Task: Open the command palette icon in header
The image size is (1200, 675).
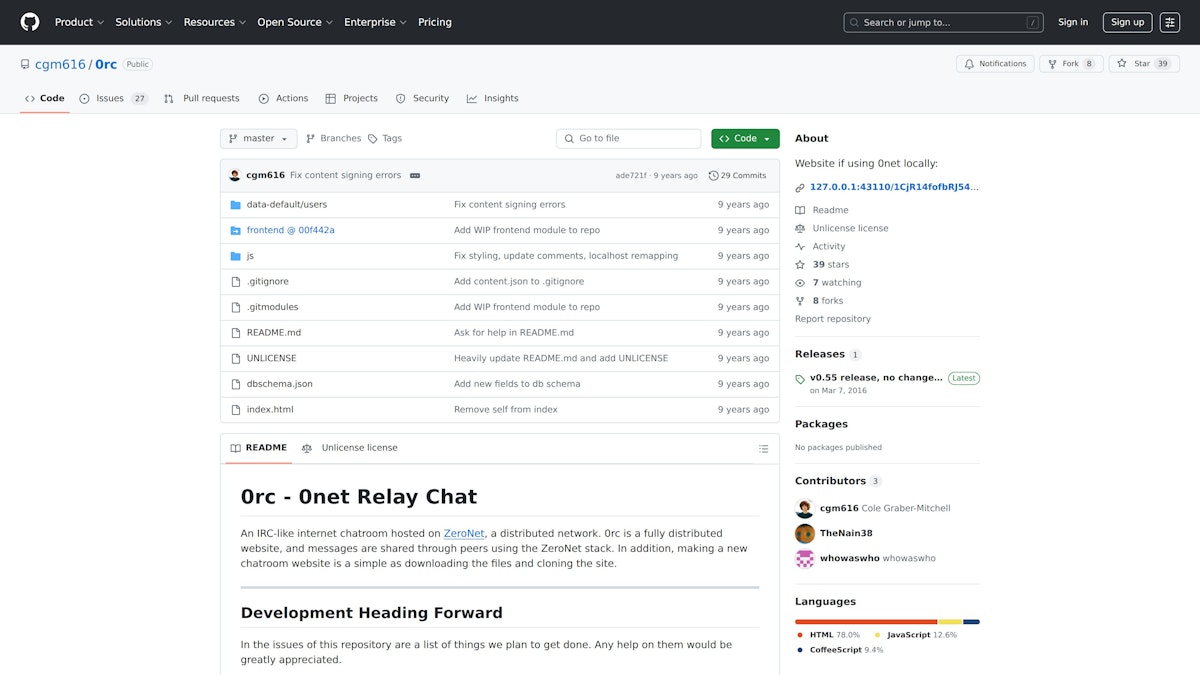Action: coord(1170,22)
